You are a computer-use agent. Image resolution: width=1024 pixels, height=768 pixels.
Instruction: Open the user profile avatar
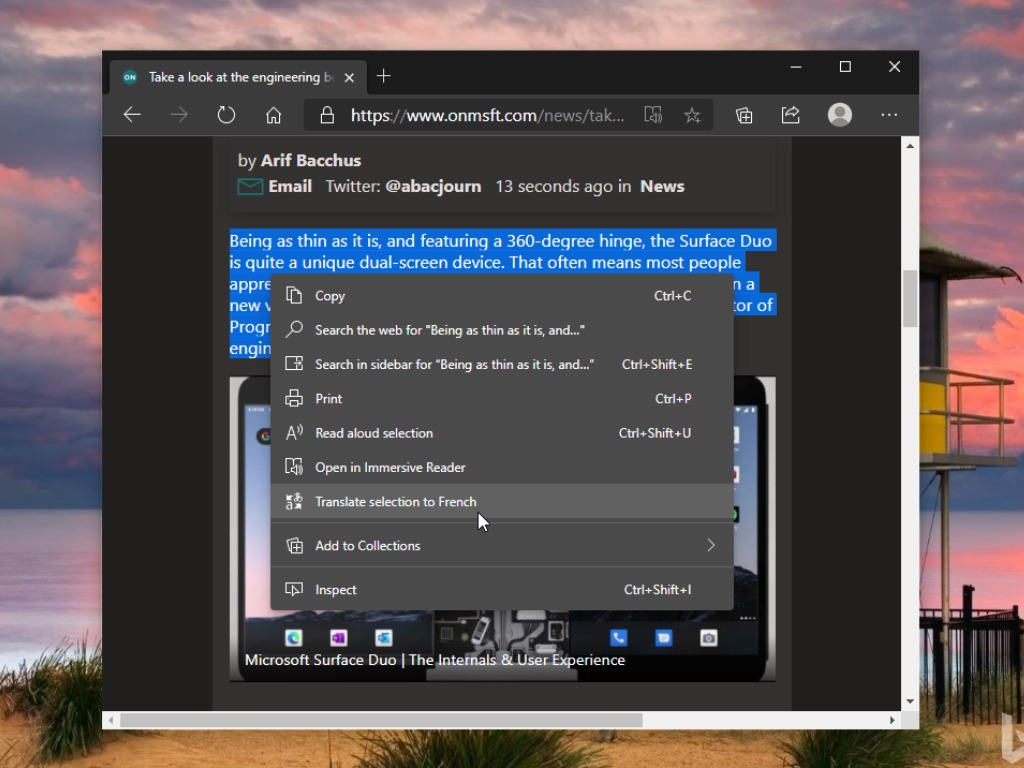[840, 115]
